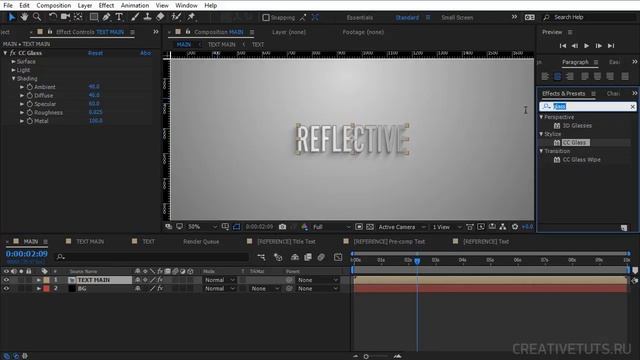Enable the Snapping checkbox
The width and height of the screenshot is (640, 360).
266,18
